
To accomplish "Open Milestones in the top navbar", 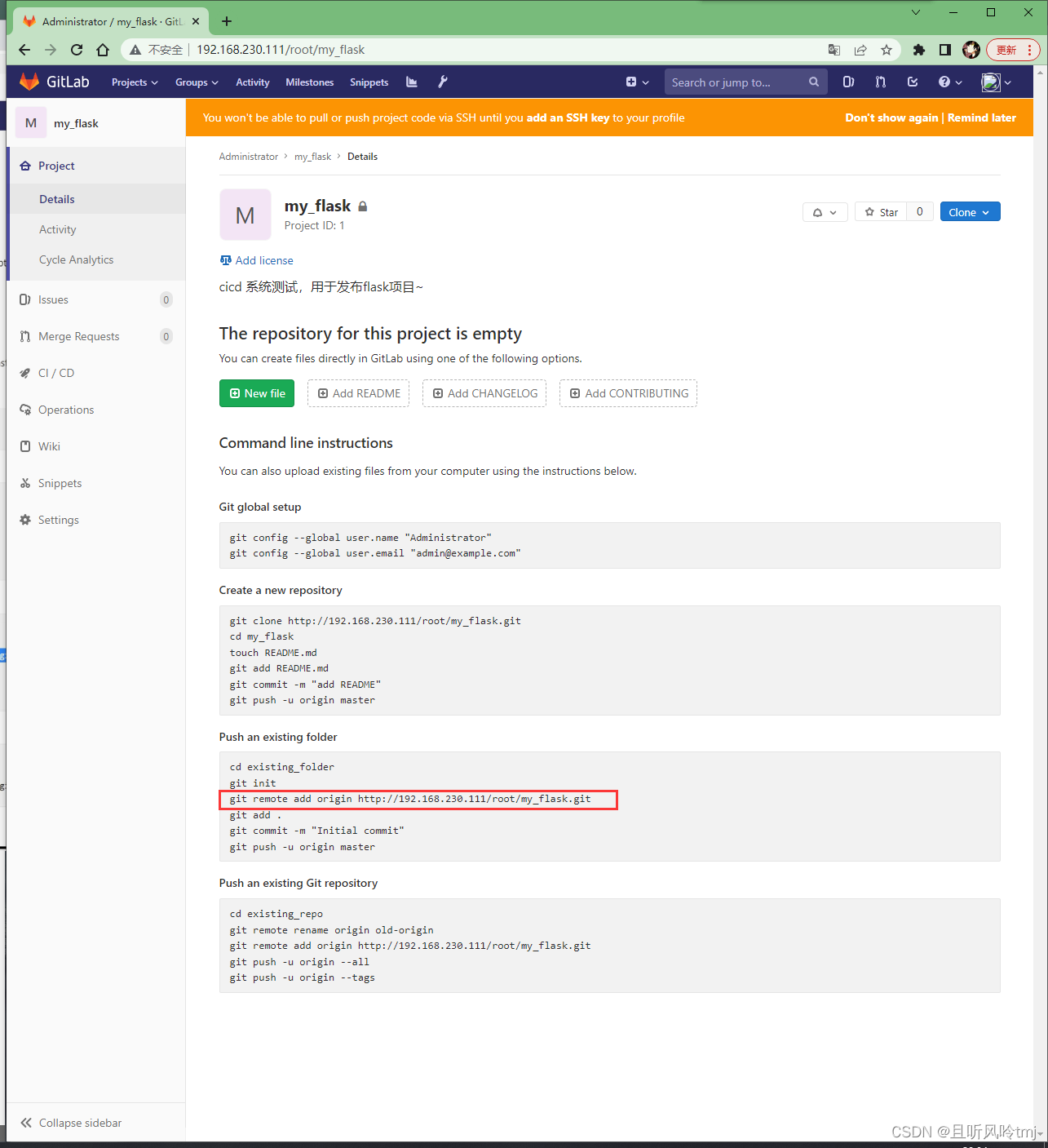I will pos(310,82).
